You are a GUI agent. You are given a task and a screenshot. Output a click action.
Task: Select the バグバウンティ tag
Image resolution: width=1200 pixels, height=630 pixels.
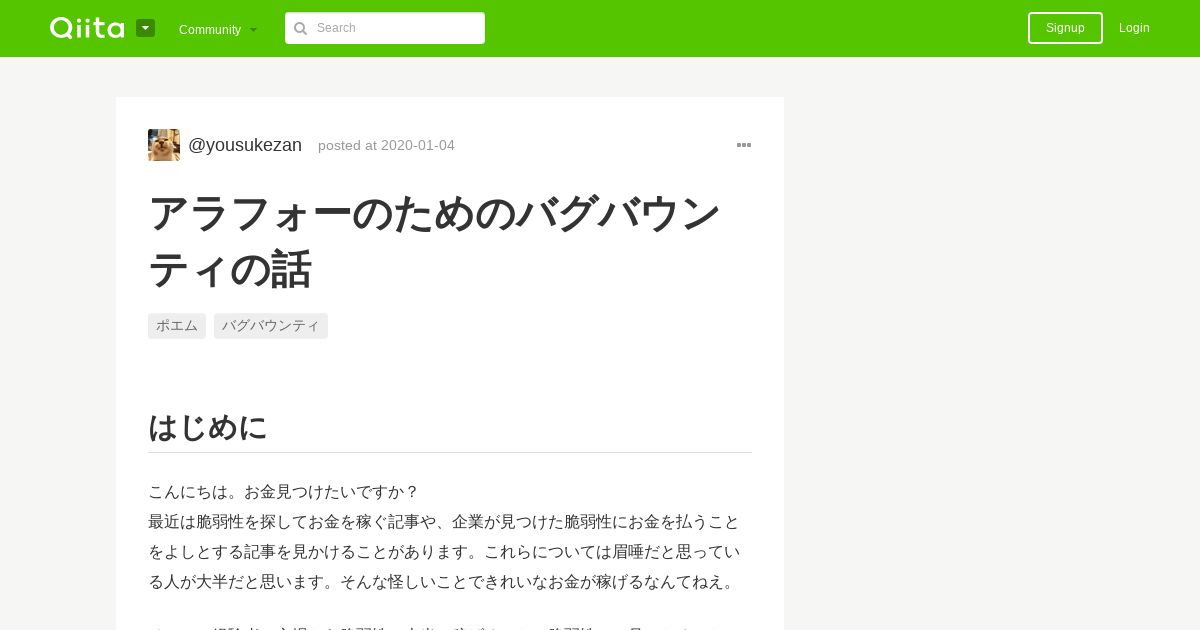click(271, 326)
